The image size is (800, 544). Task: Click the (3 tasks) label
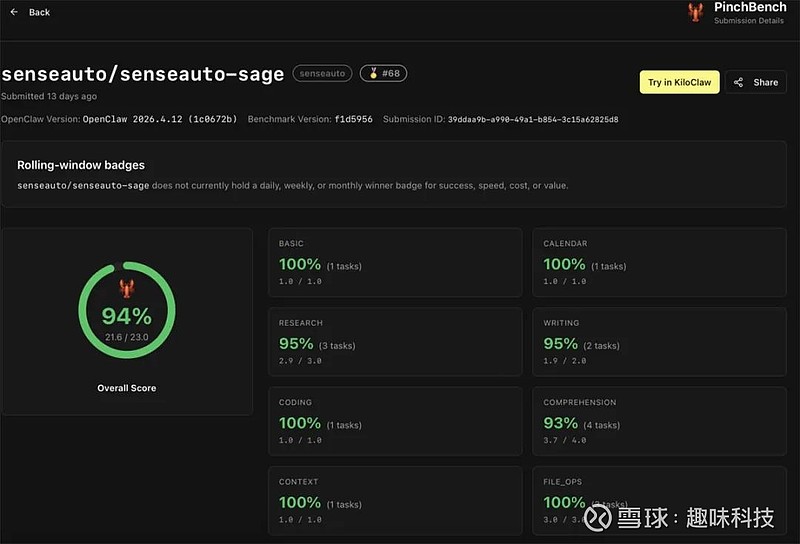[x=337, y=345]
